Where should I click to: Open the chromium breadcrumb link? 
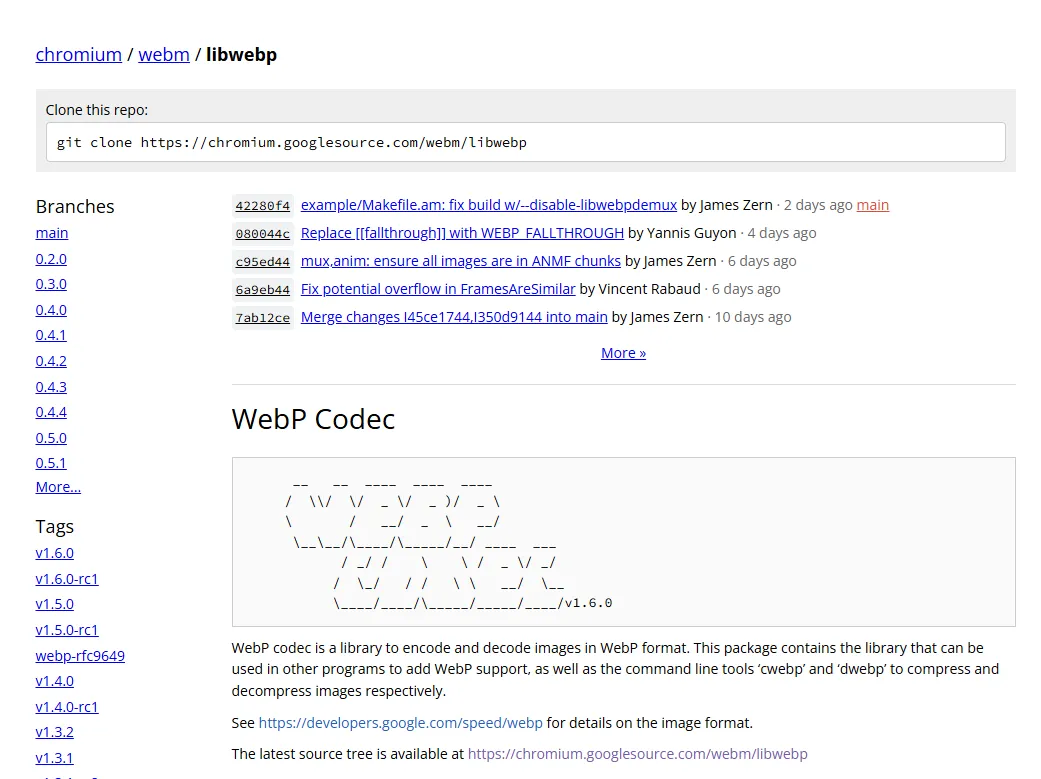(x=78, y=54)
